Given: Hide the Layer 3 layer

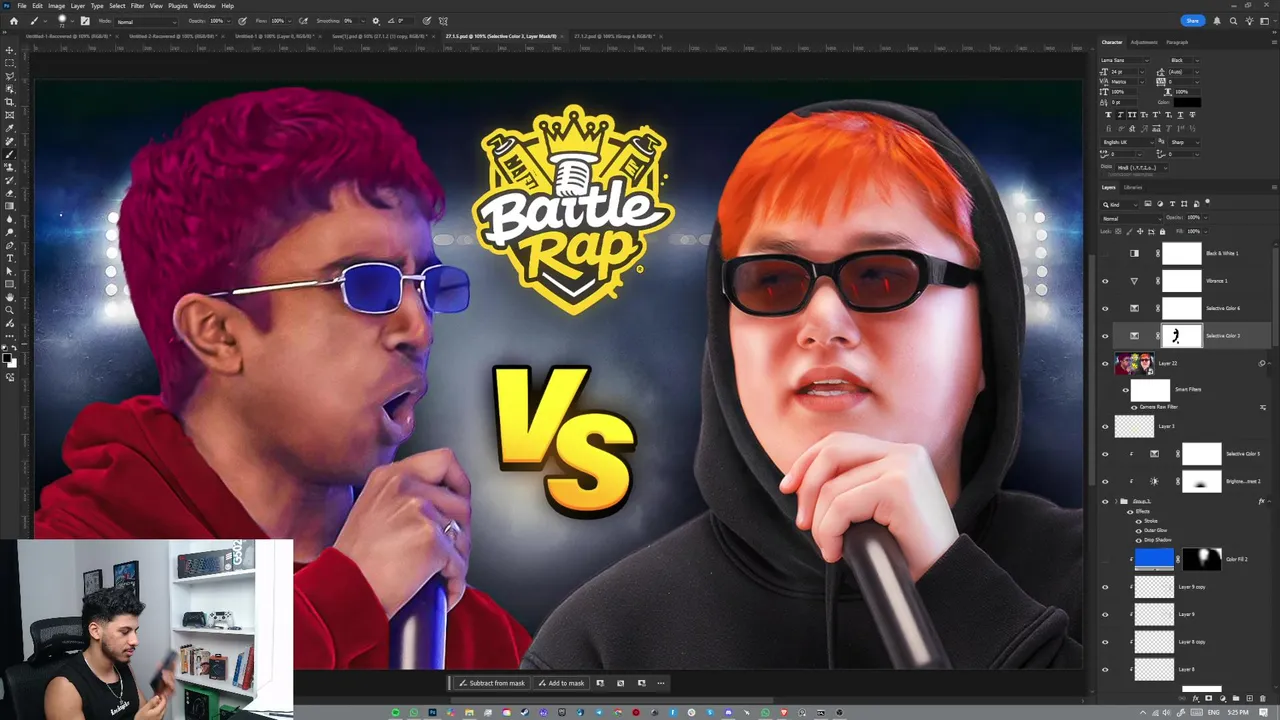Looking at the screenshot, I should [x=1105, y=426].
